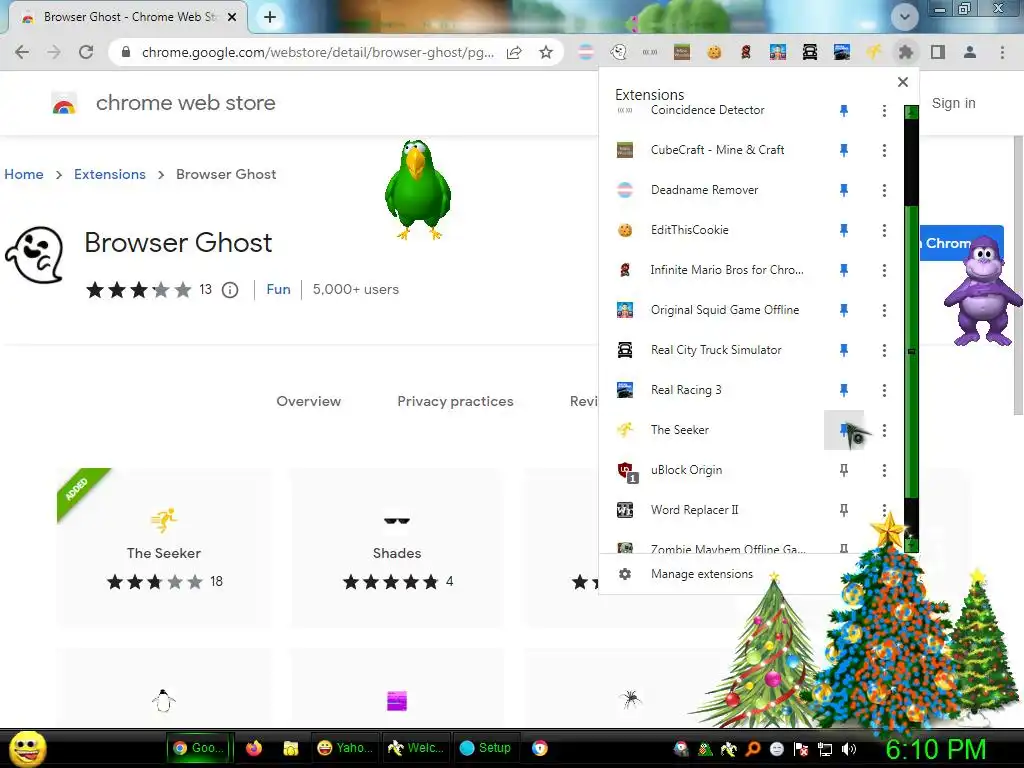Open EditThisCookie cookie icon in toolbar

pyautogui.click(x=714, y=52)
